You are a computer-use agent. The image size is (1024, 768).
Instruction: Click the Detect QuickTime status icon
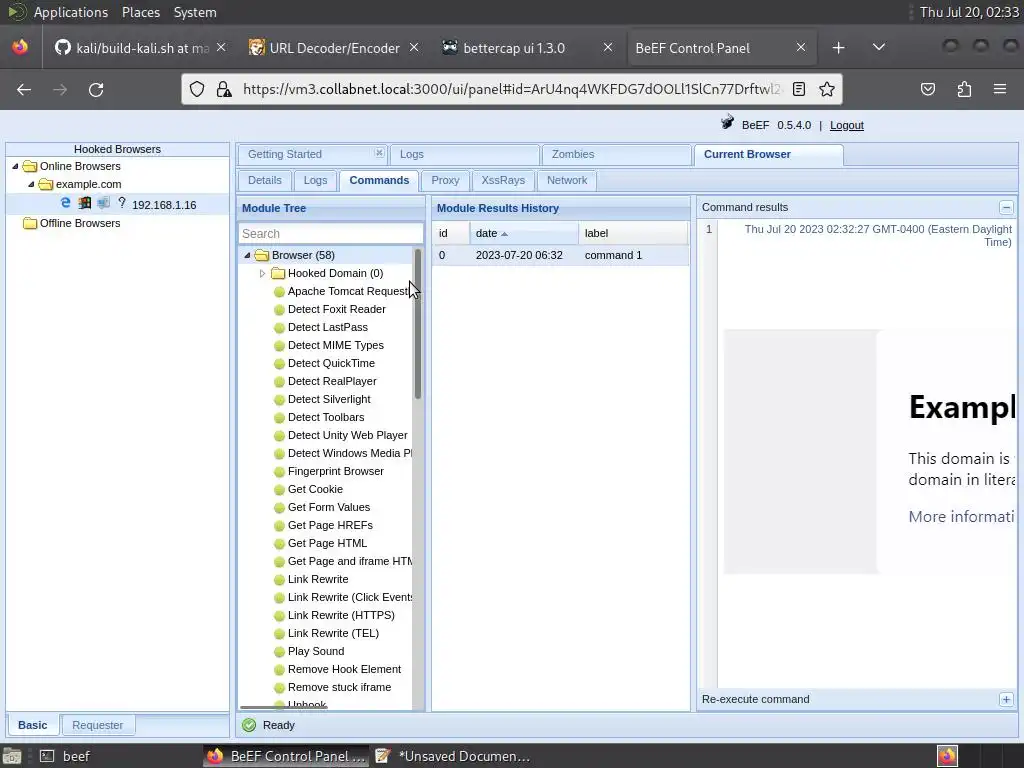279,364
